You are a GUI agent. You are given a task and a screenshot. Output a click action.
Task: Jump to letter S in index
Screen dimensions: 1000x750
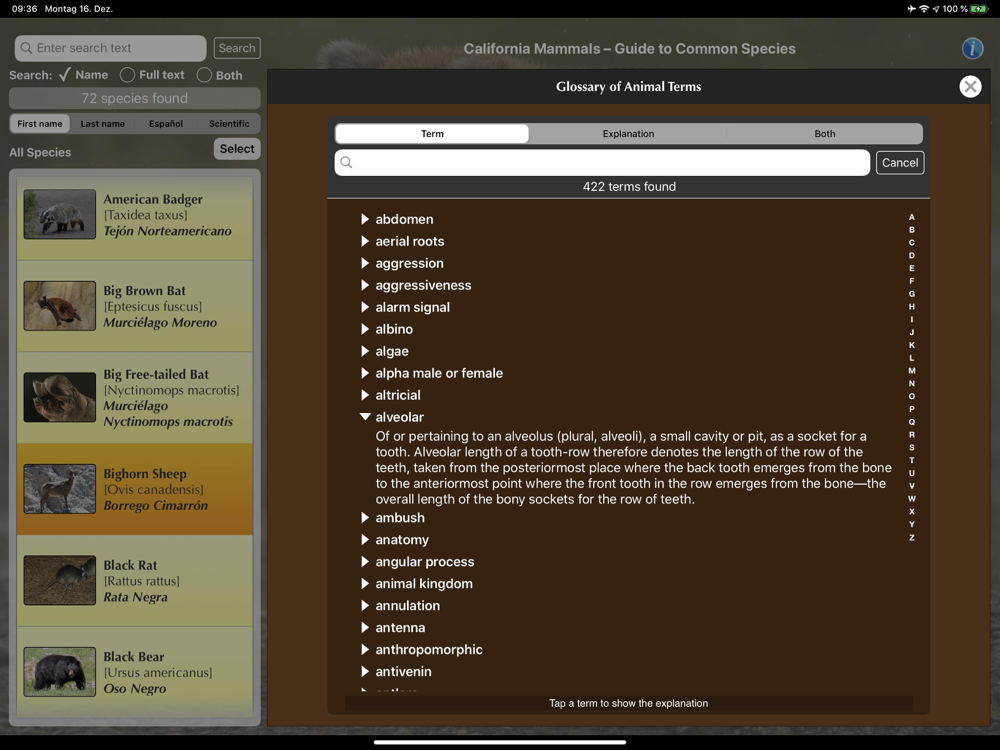pos(911,447)
